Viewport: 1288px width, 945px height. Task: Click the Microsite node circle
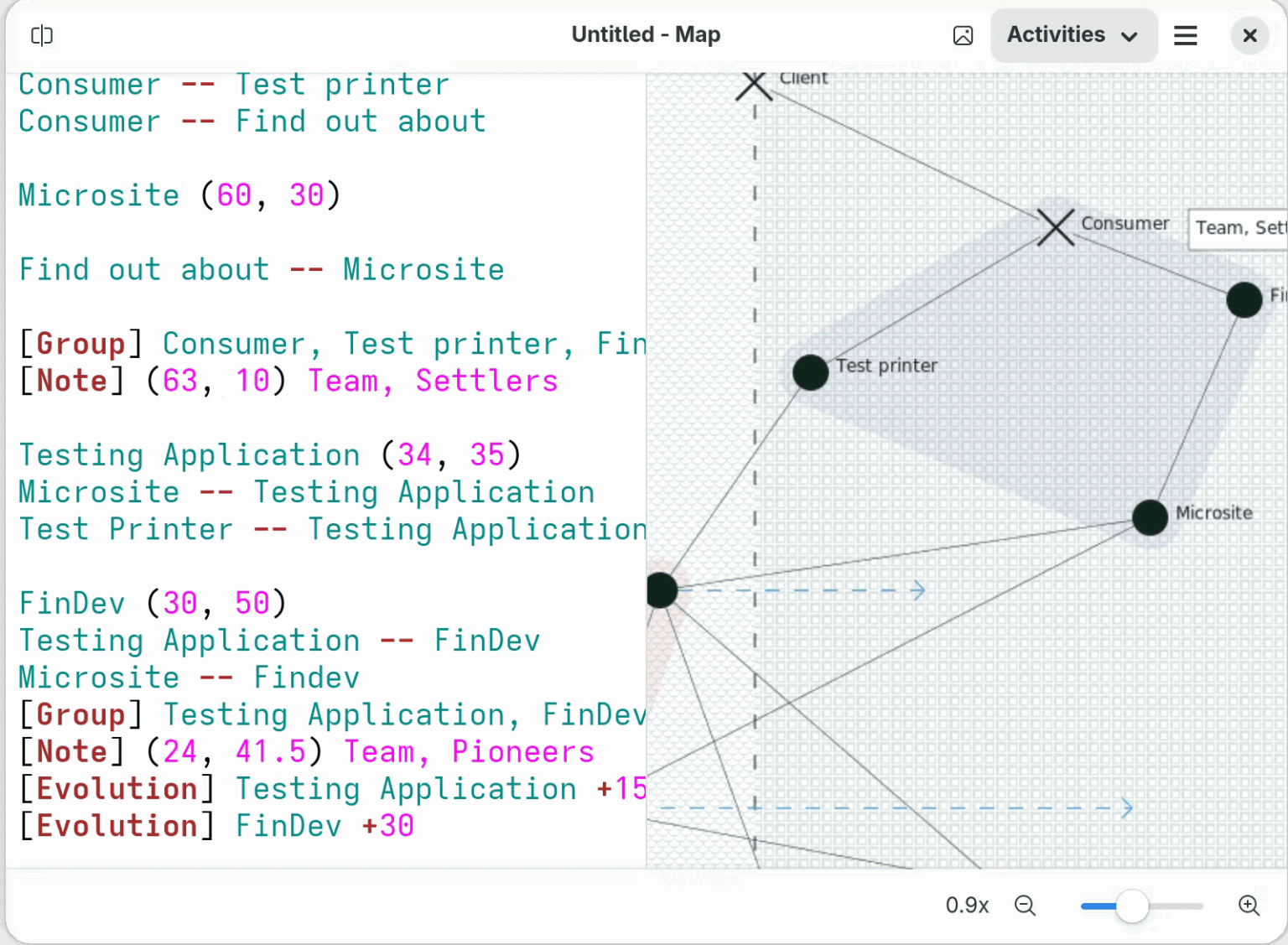[1150, 517]
